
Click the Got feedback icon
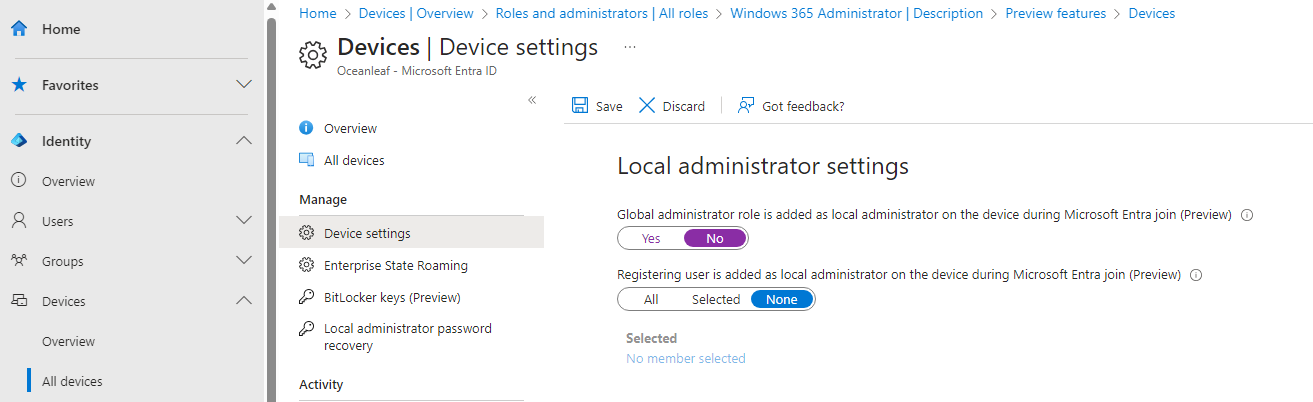point(745,106)
